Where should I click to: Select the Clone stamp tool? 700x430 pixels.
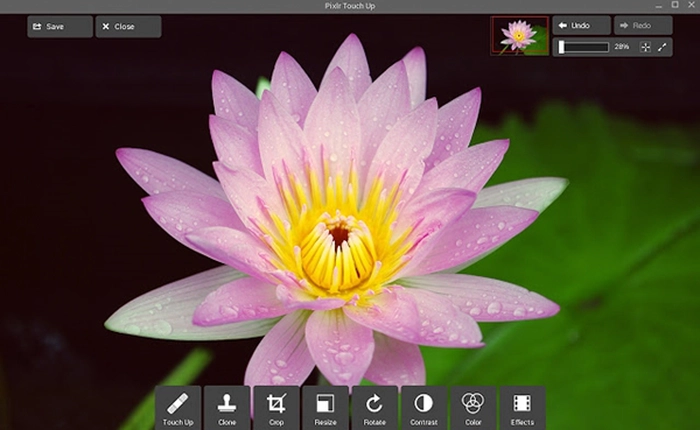[x=227, y=408]
